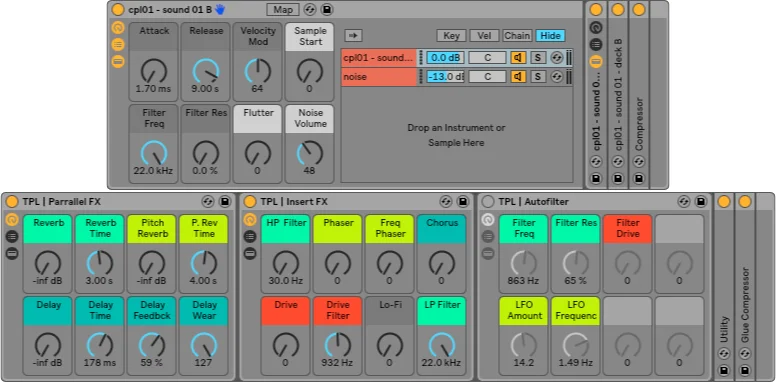The image size is (776, 382).
Task: Solo the cpl01 - sound chain
Action: pos(538,58)
